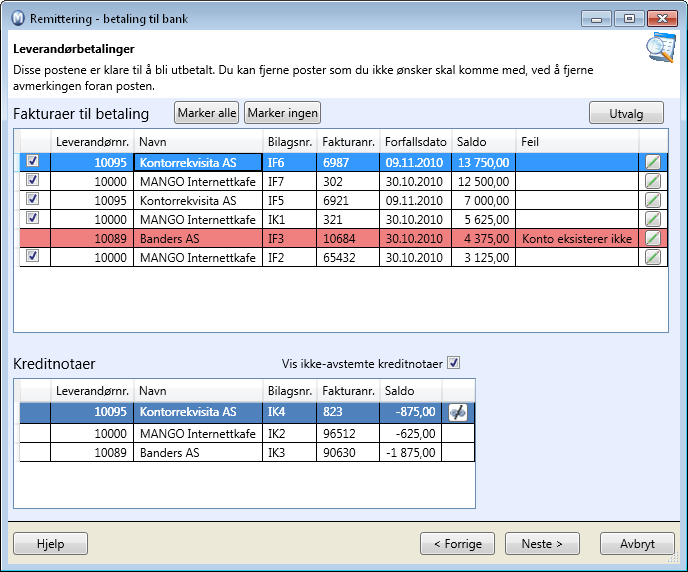Click the preview icon in top-right corner
The image size is (688, 572).
661,47
